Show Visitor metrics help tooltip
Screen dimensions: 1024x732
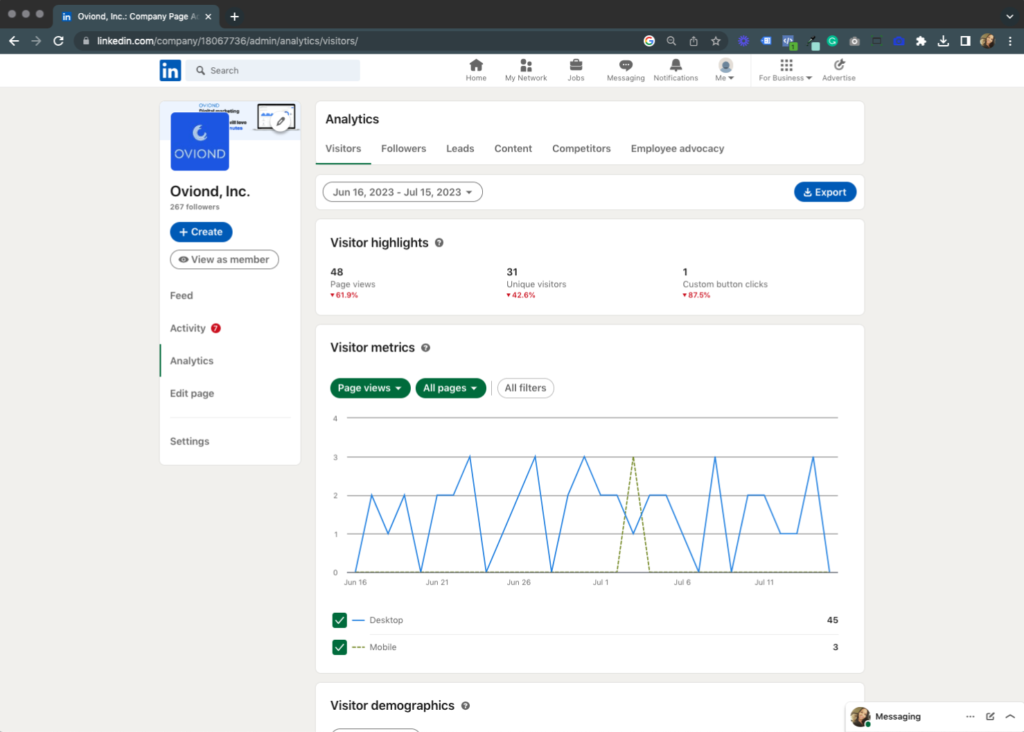coord(425,348)
